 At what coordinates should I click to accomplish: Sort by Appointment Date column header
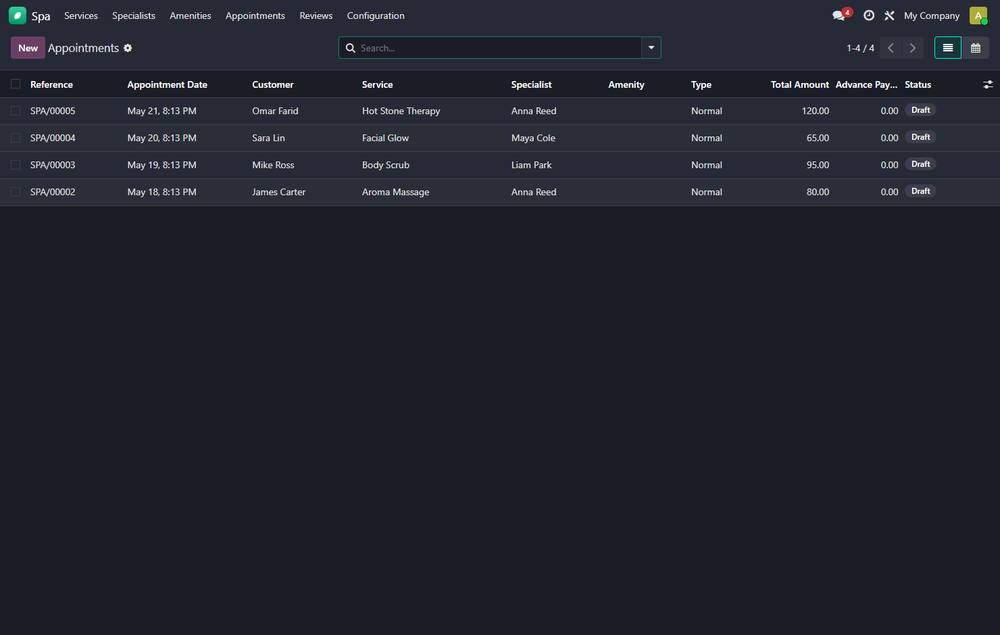167,84
